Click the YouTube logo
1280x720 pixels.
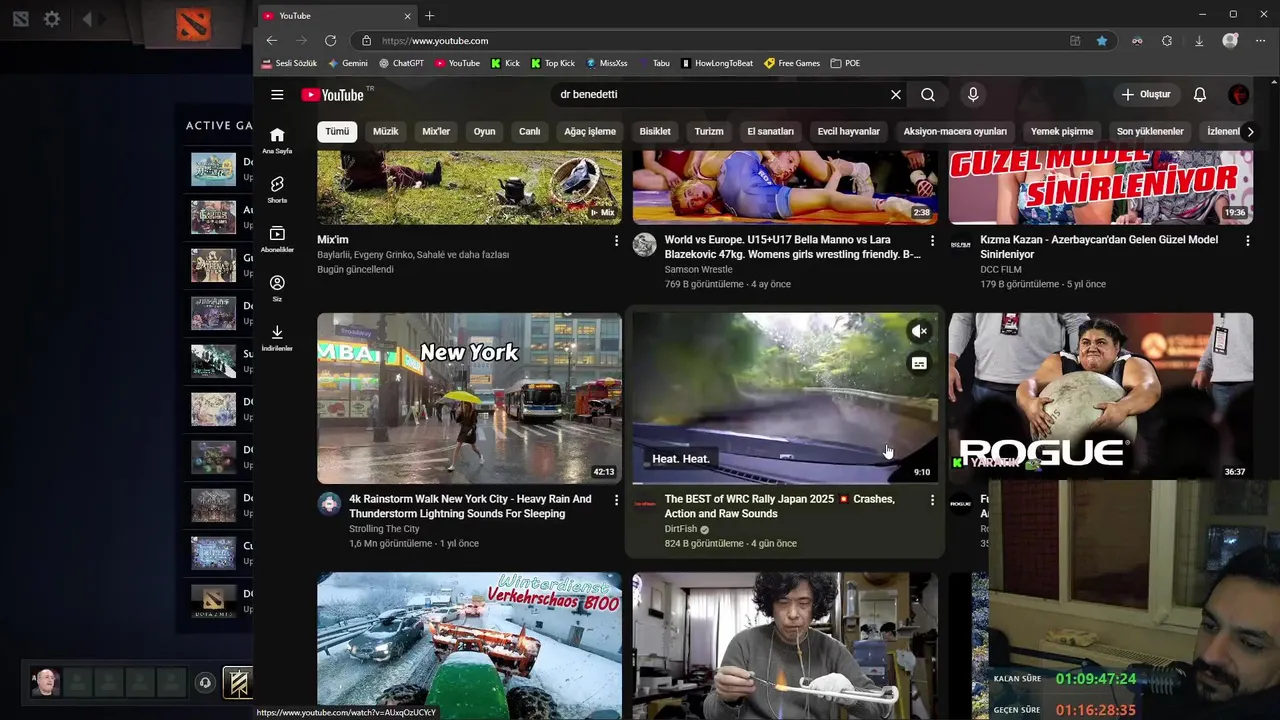pyautogui.click(x=332, y=95)
